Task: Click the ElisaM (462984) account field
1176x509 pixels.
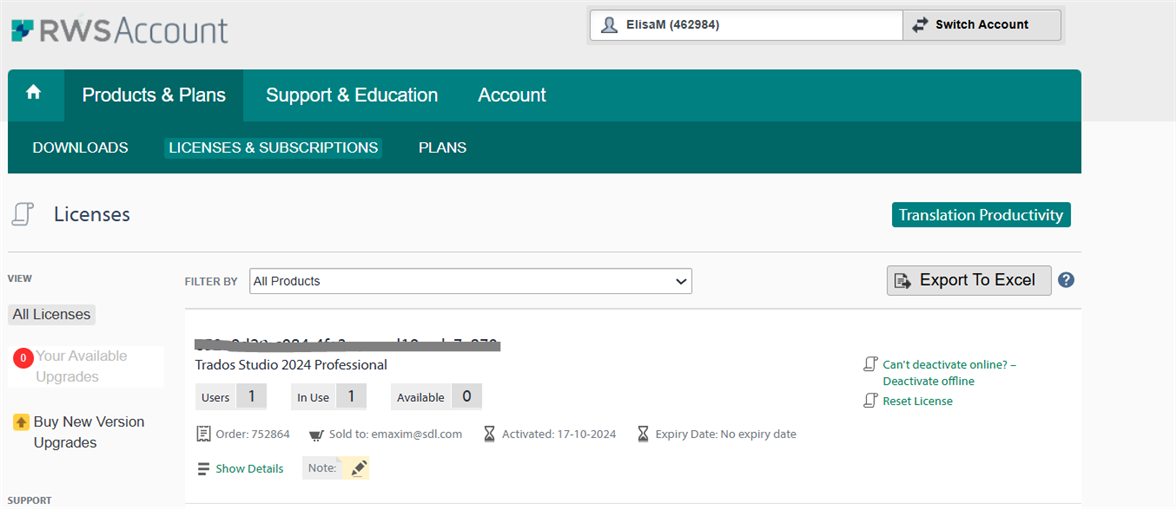Action: 746,25
